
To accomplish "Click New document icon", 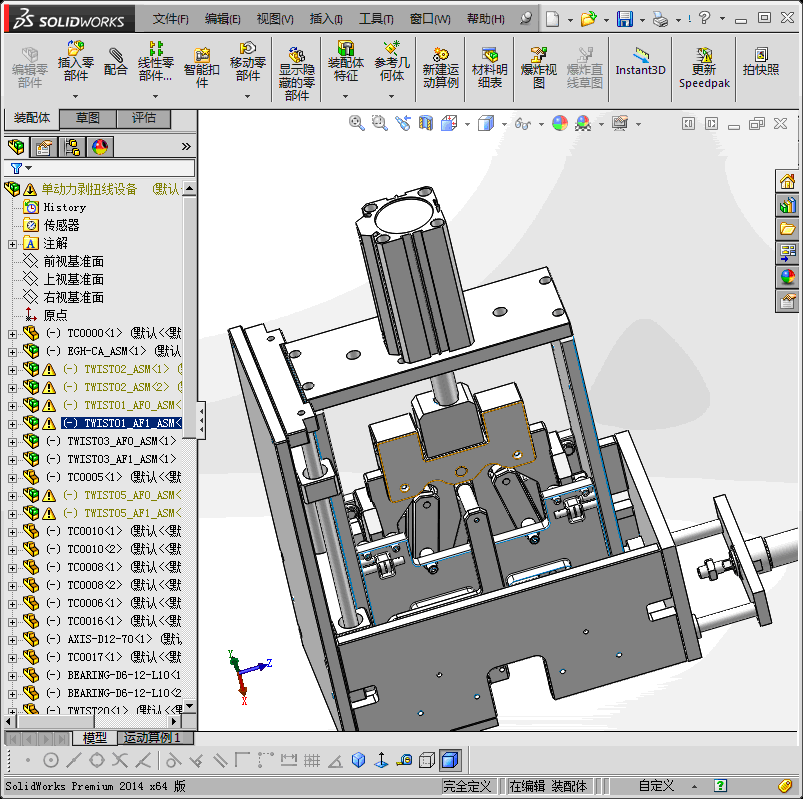I will (552, 19).
